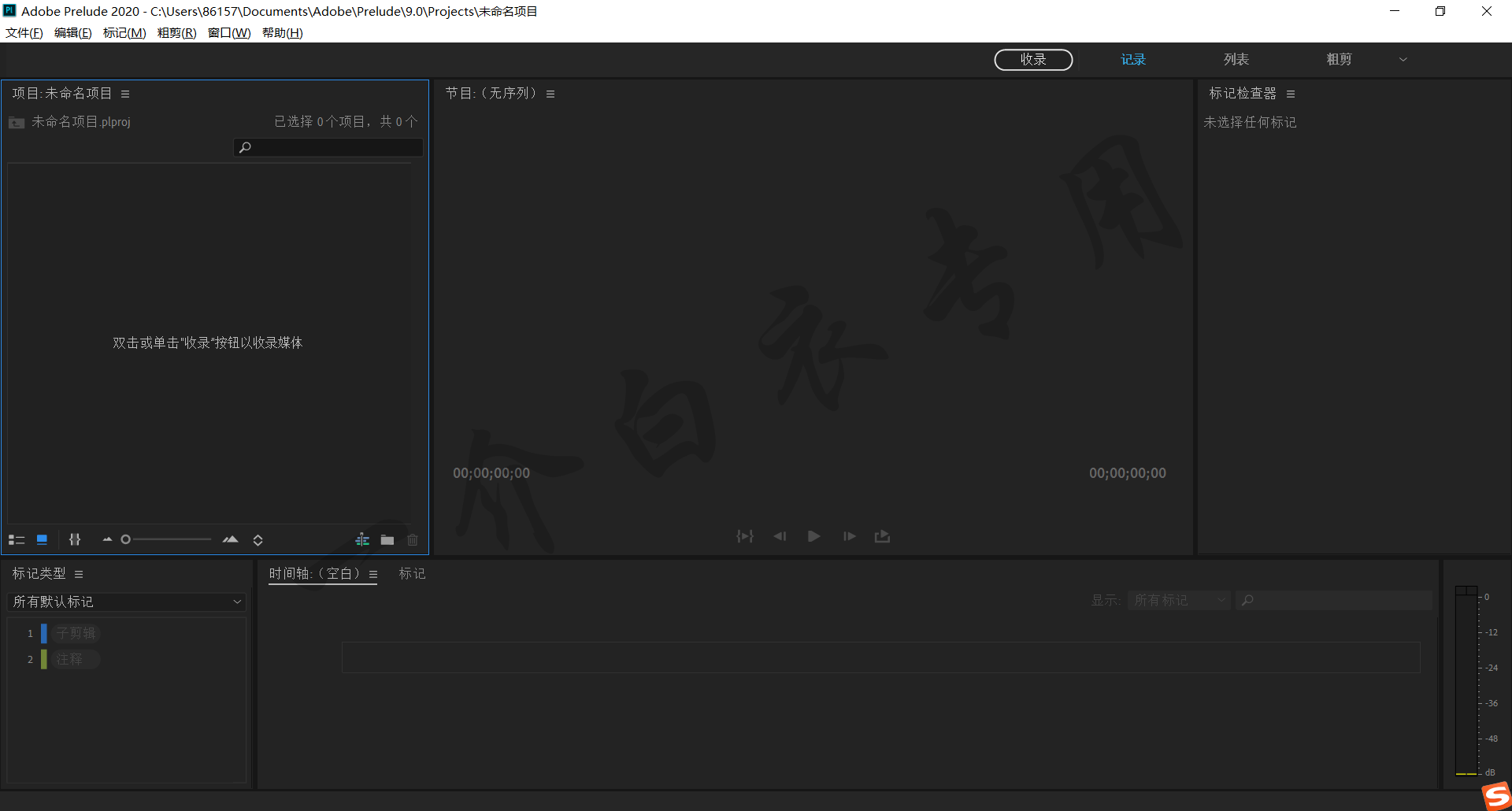
Task: Open the 编辑(E) menu
Action: [x=73, y=33]
